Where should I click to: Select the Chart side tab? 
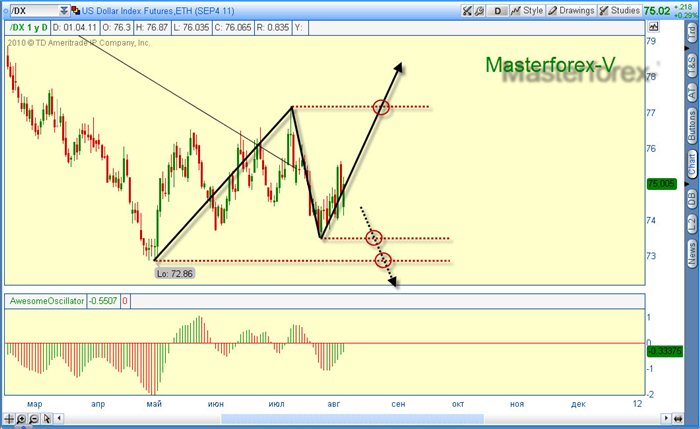pyautogui.click(x=692, y=164)
